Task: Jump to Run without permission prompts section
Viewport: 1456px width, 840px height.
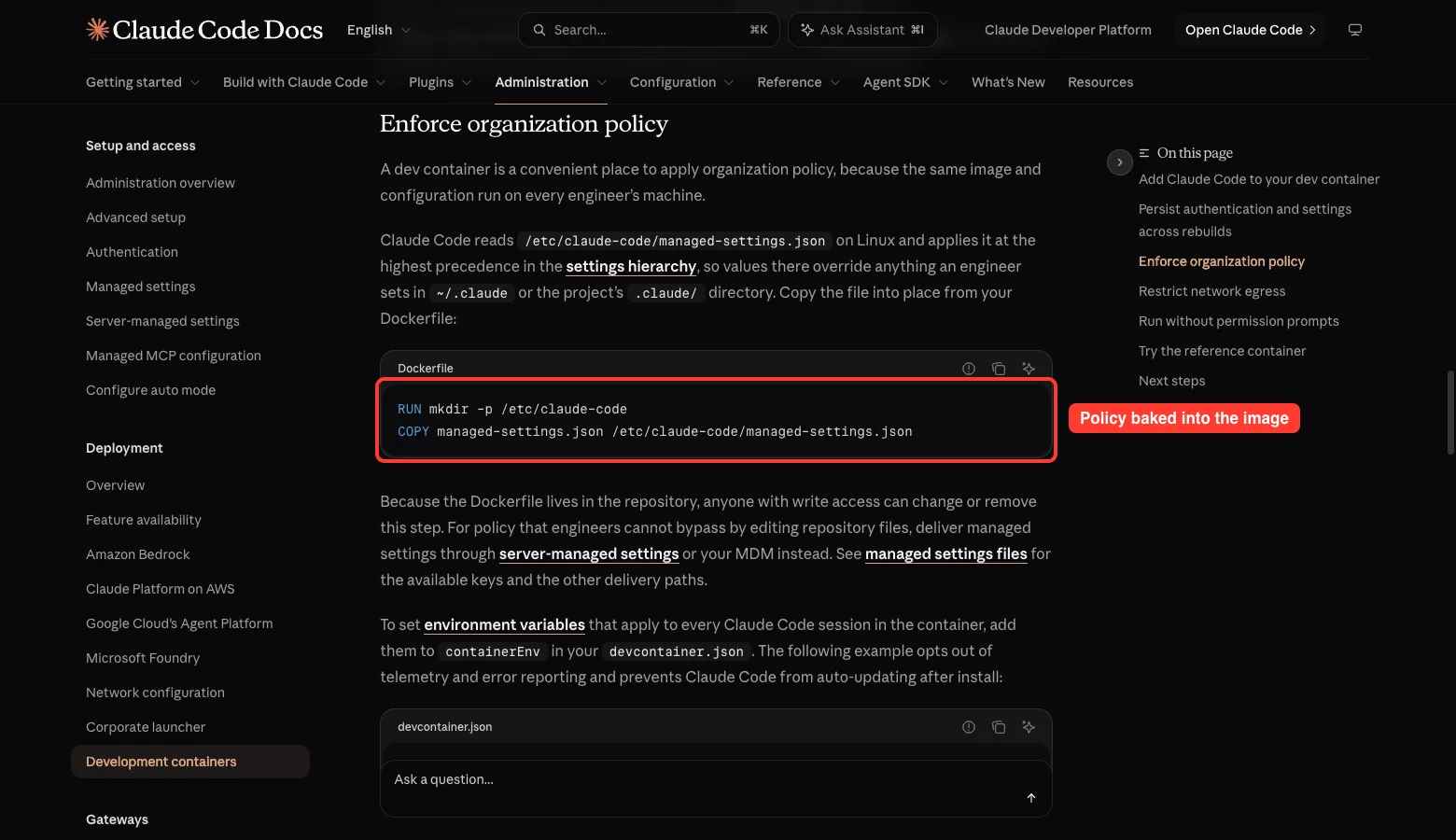Action: [x=1239, y=321]
